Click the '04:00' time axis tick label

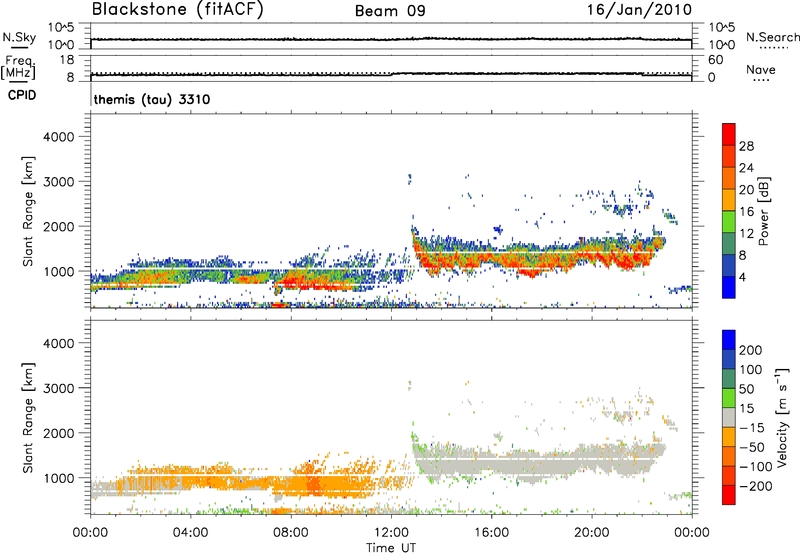(191, 533)
